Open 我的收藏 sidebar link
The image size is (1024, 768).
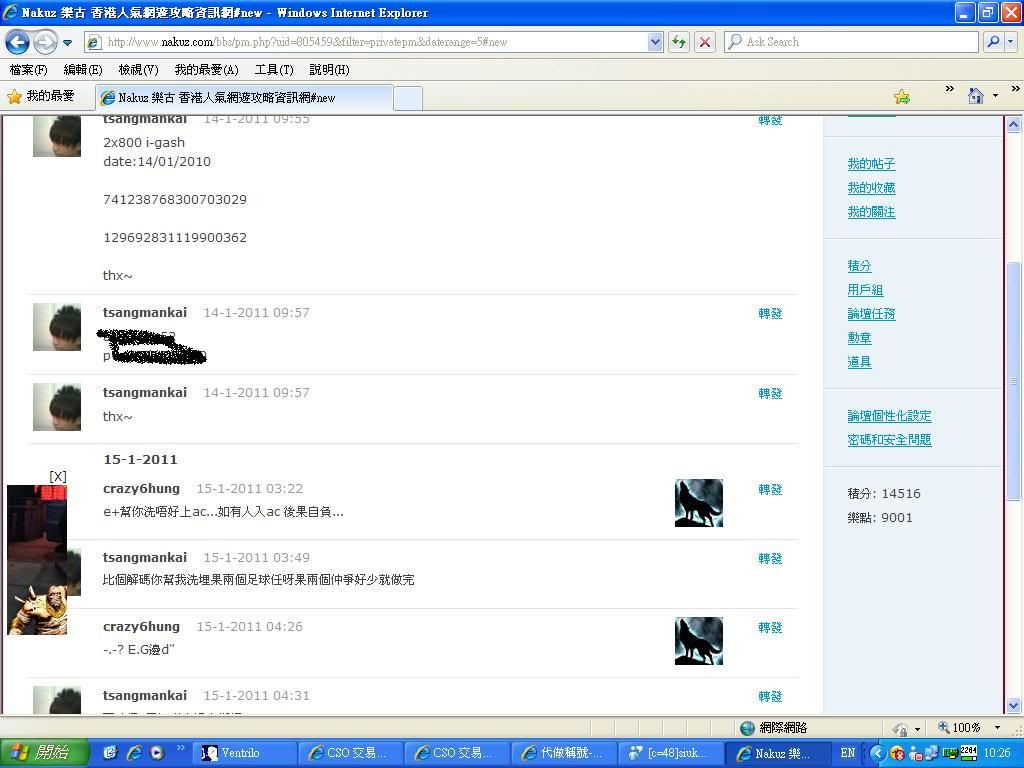tap(871, 188)
